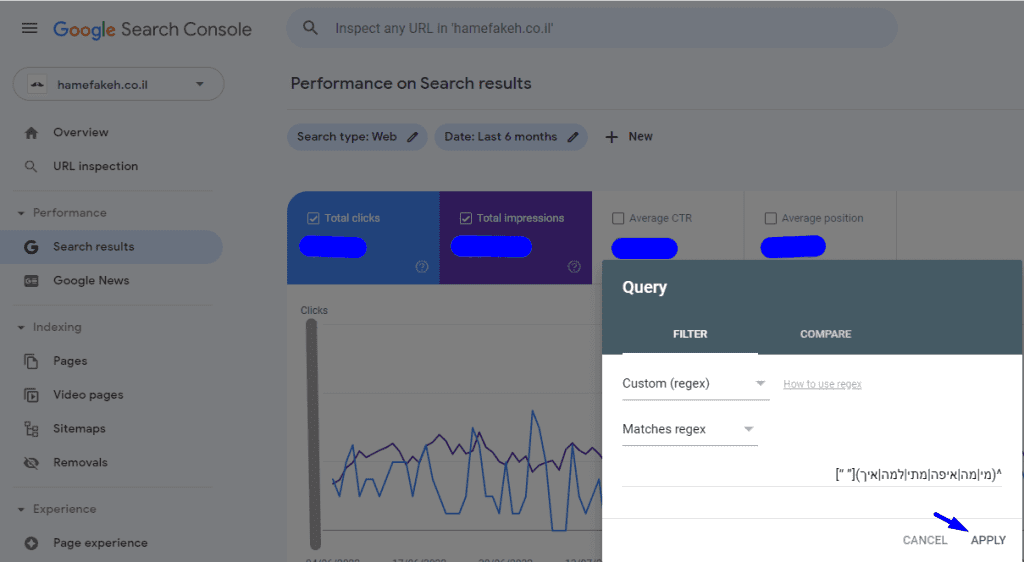Viewport: 1024px width, 562px height.
Task: Click the regex expression input field
Action: (810, 474)
